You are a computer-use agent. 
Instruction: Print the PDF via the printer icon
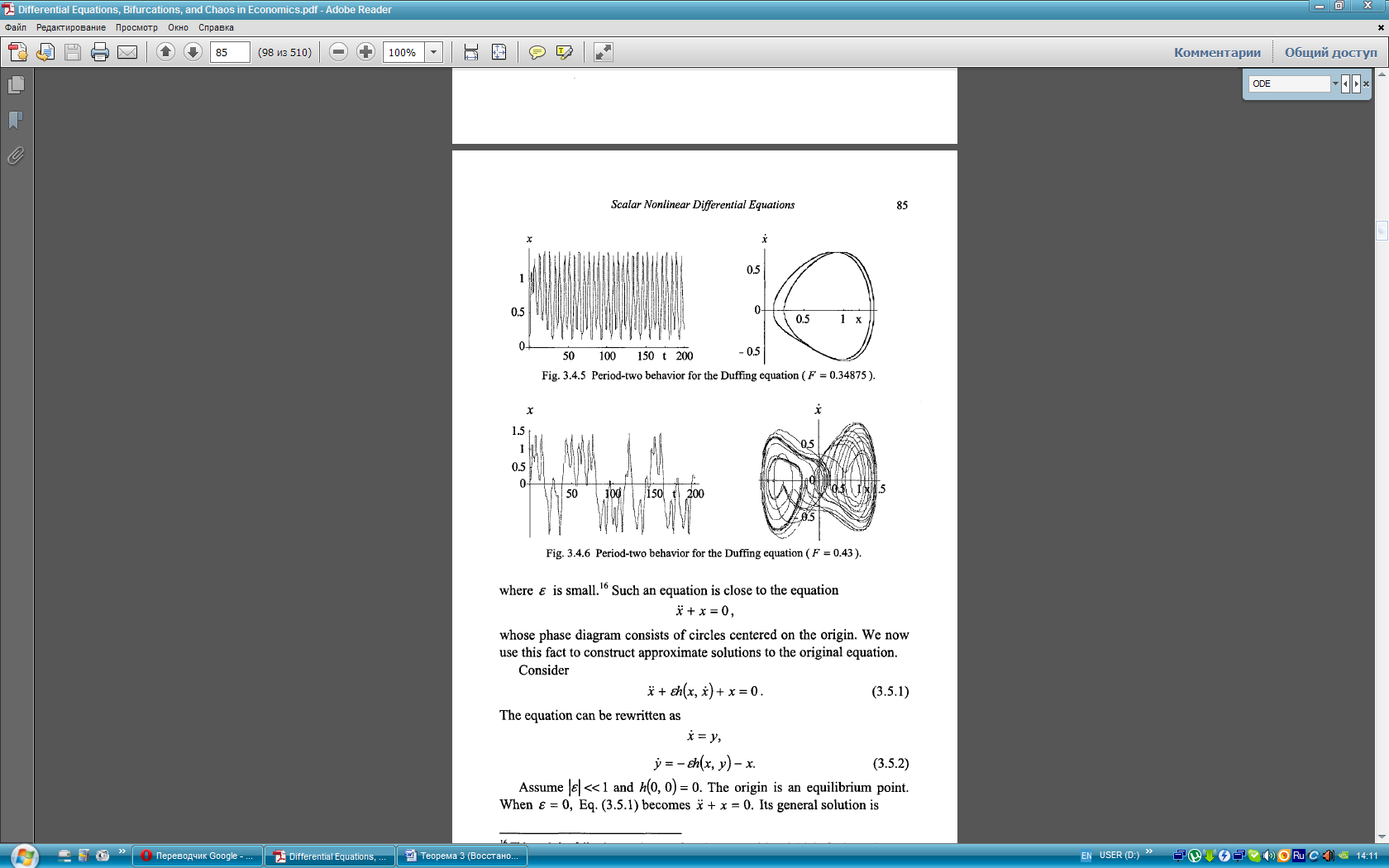[100, 52]
